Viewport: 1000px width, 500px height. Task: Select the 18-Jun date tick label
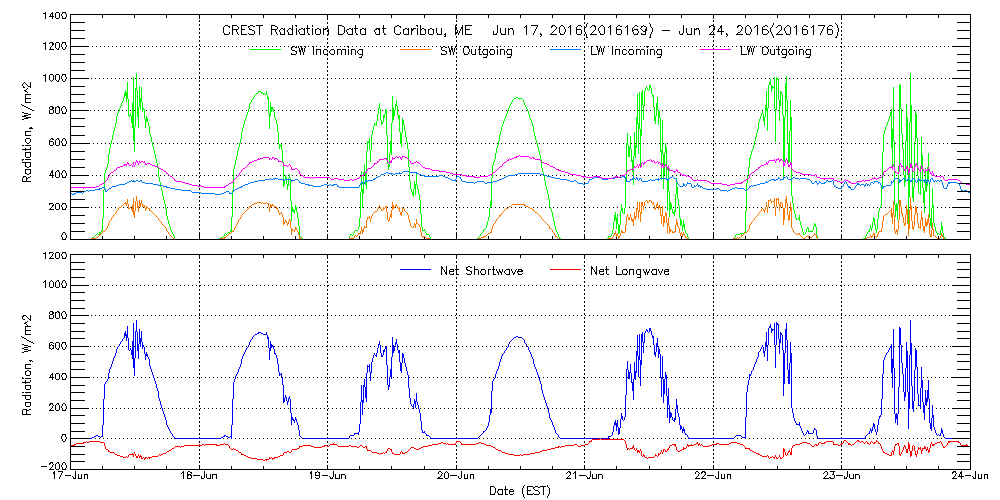tap(200, 476)
